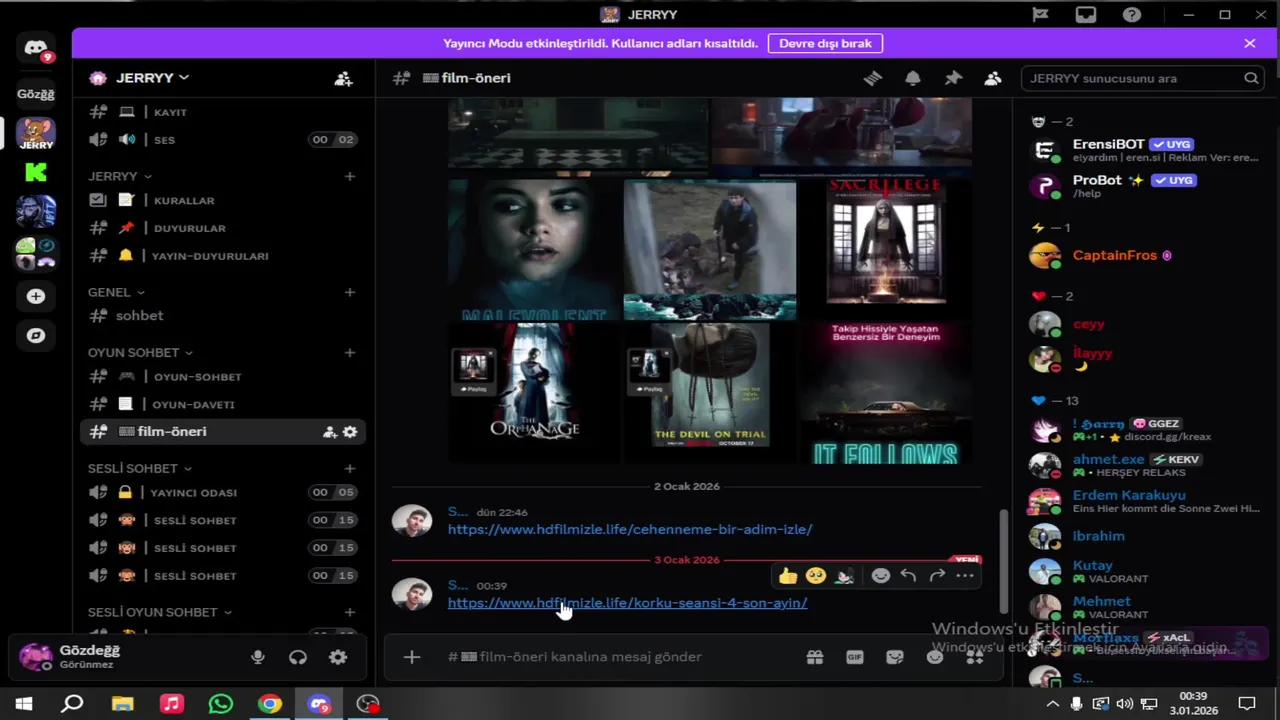Screen dimensions: 1280x720
Task: Click thumbs up reaction on message
Action: tap(788, 576)
